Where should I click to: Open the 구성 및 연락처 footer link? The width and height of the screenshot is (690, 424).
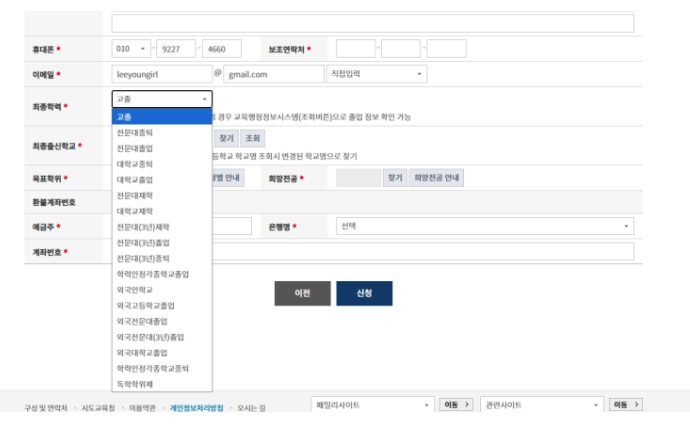[46, 408]
